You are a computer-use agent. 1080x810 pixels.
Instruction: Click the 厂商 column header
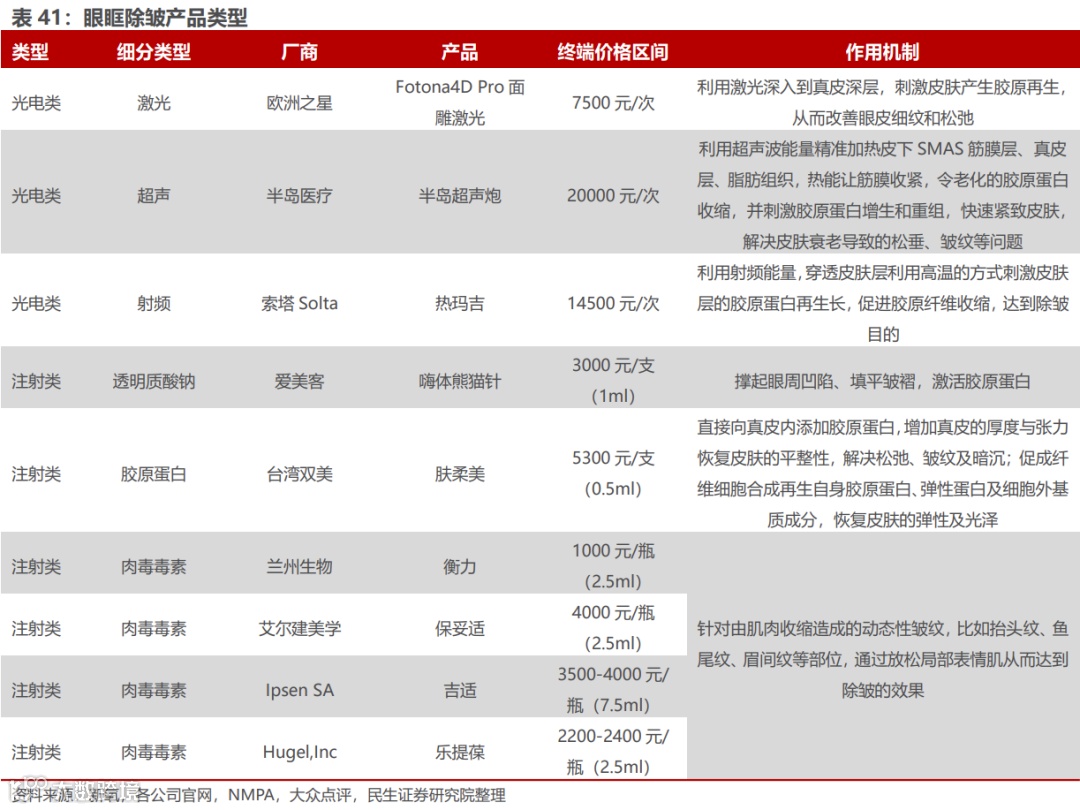click(300, 52)
